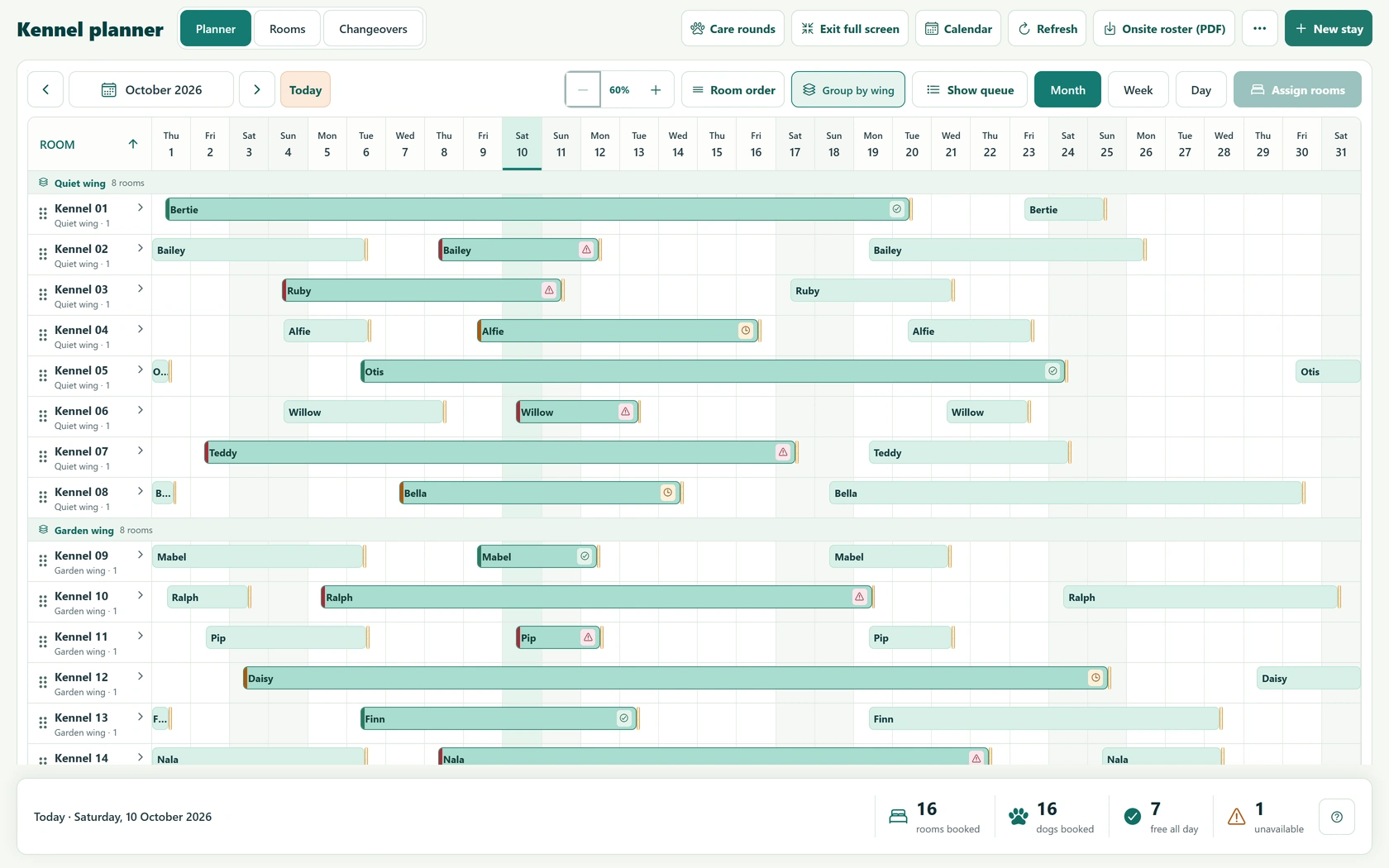Screen dimensions: 1389x868
Task: Click the drag handle for Kennel 05
Action: [43, 376]
